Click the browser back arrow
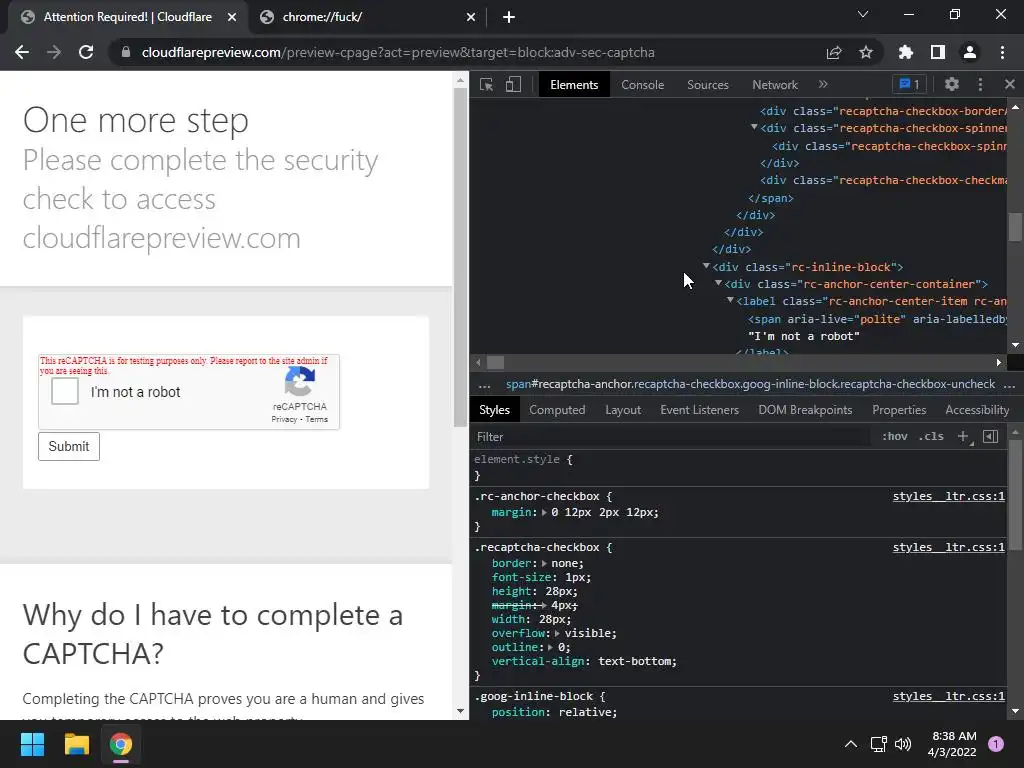The height and width of the screenshot is (768, 1024). point(22,52)
